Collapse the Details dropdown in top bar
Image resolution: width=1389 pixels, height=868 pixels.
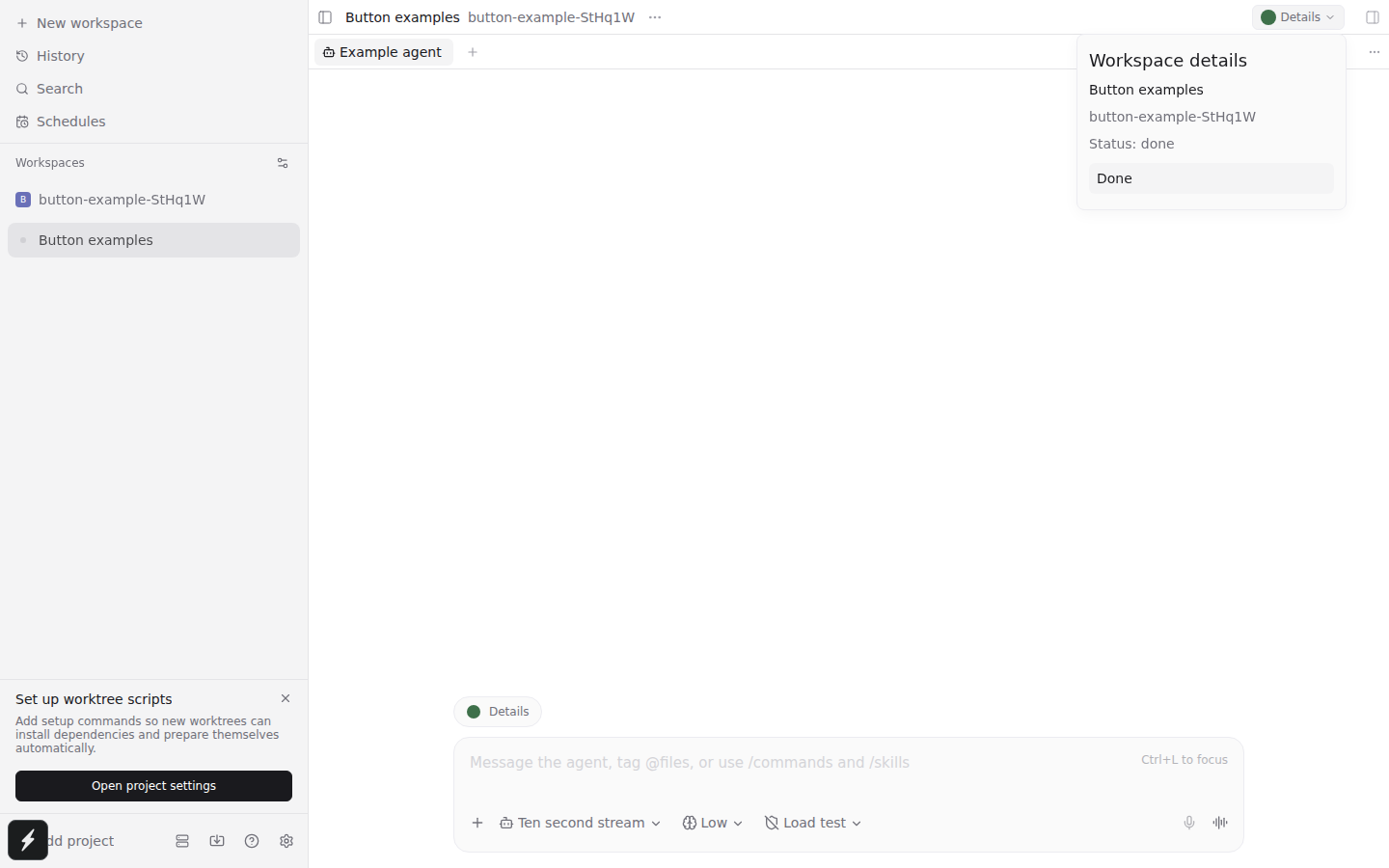click(1298, 17)
